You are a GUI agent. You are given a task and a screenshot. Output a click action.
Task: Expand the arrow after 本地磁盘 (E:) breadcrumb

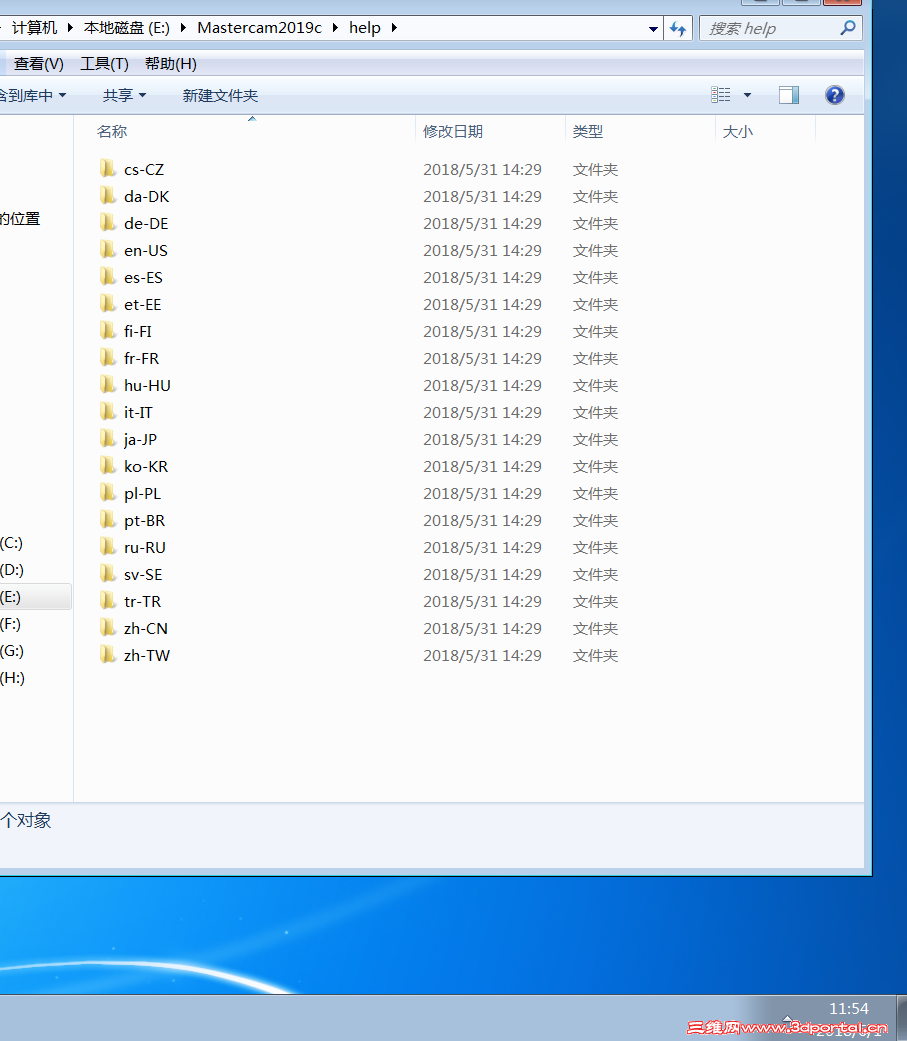[183, 28]
